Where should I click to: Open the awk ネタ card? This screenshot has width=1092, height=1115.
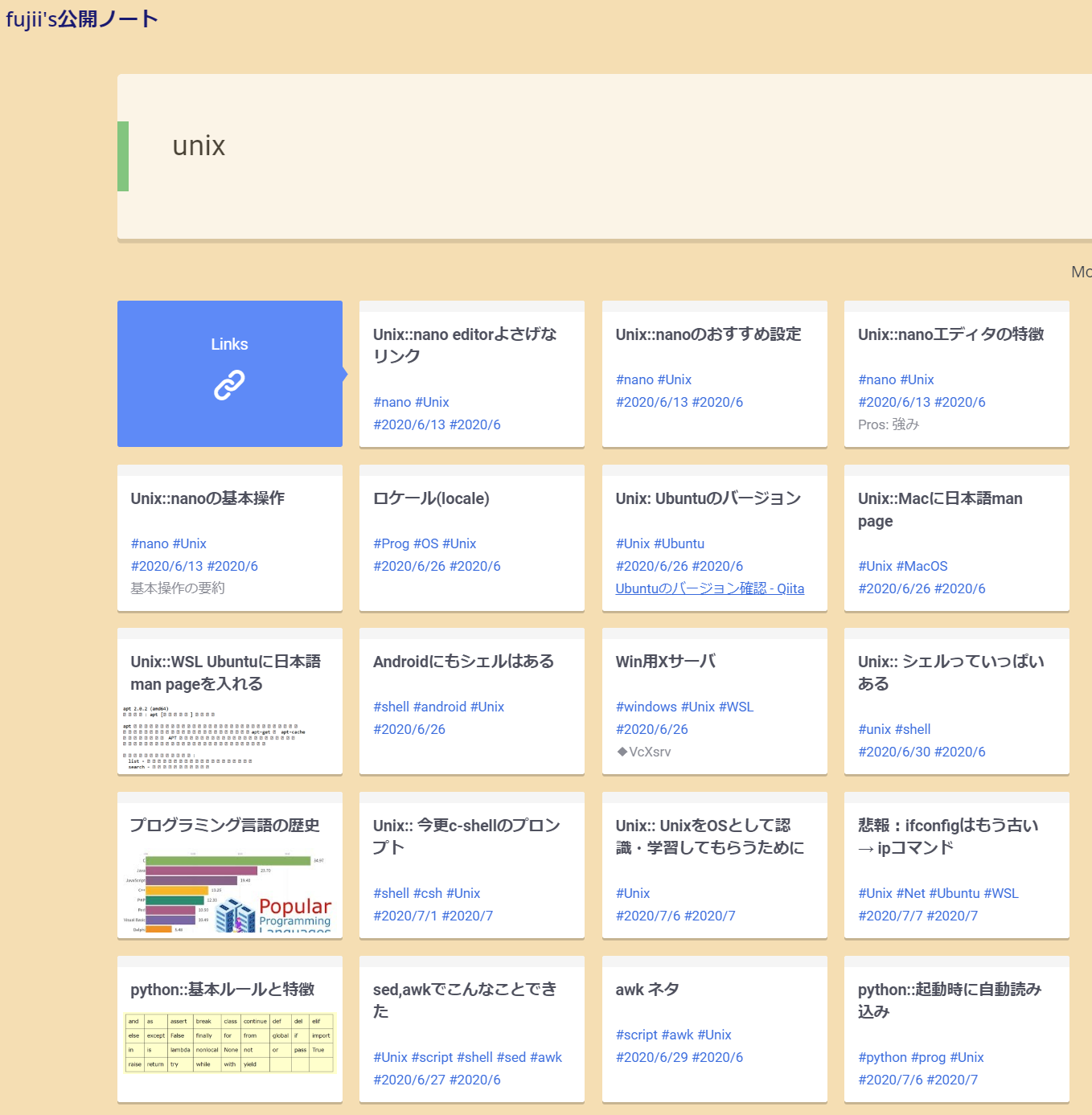tap(715, 1029)
